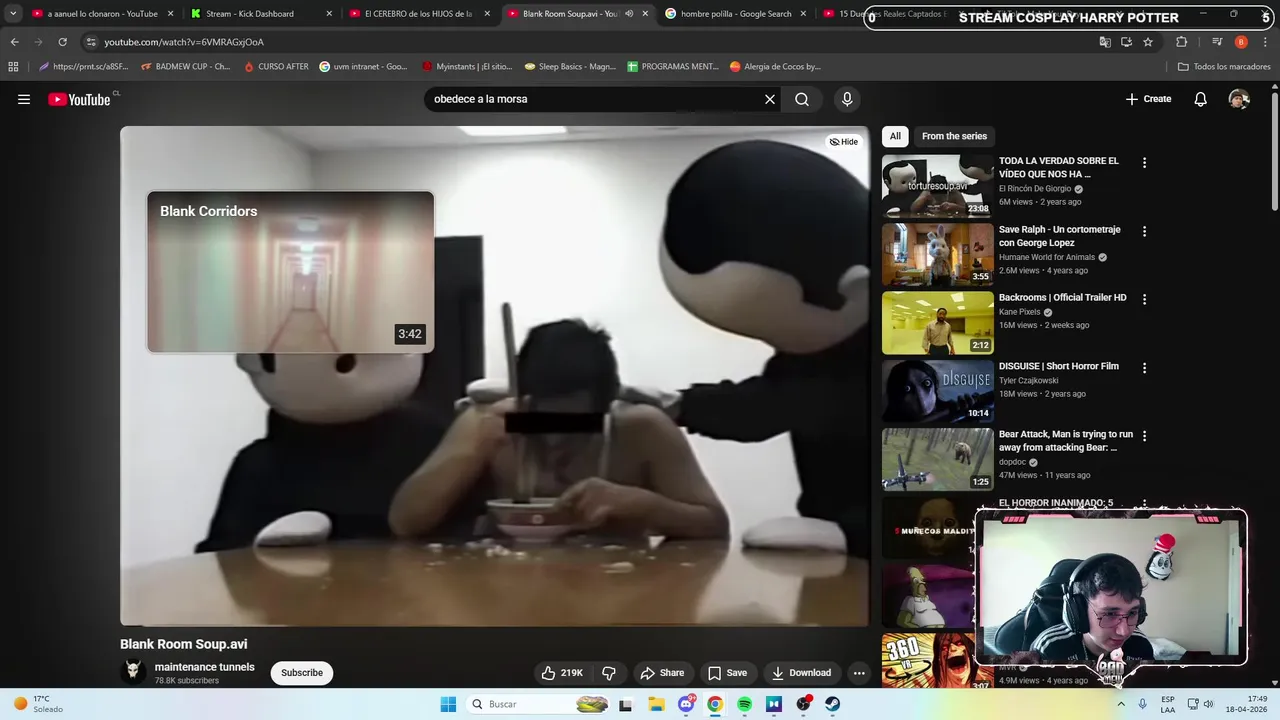Go back in the browser

tap(14, 42)
